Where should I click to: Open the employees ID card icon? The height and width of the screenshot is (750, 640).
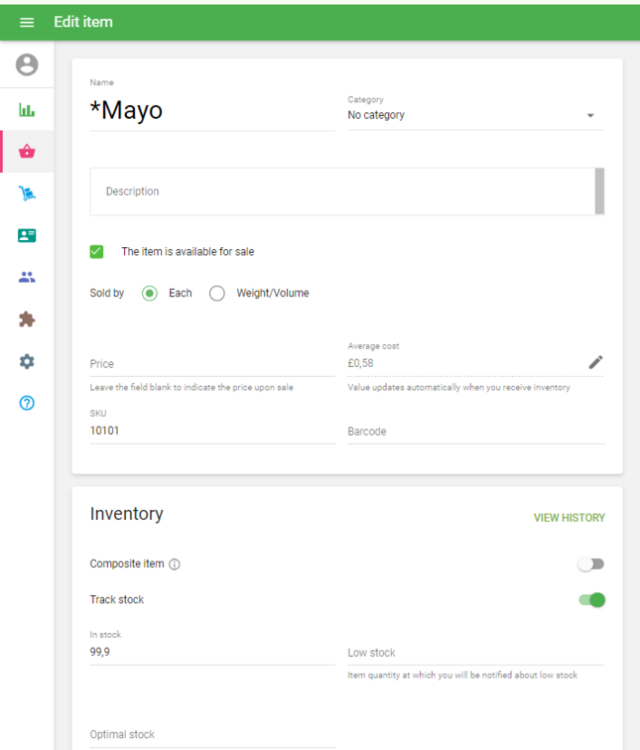(x=27, y=236)
